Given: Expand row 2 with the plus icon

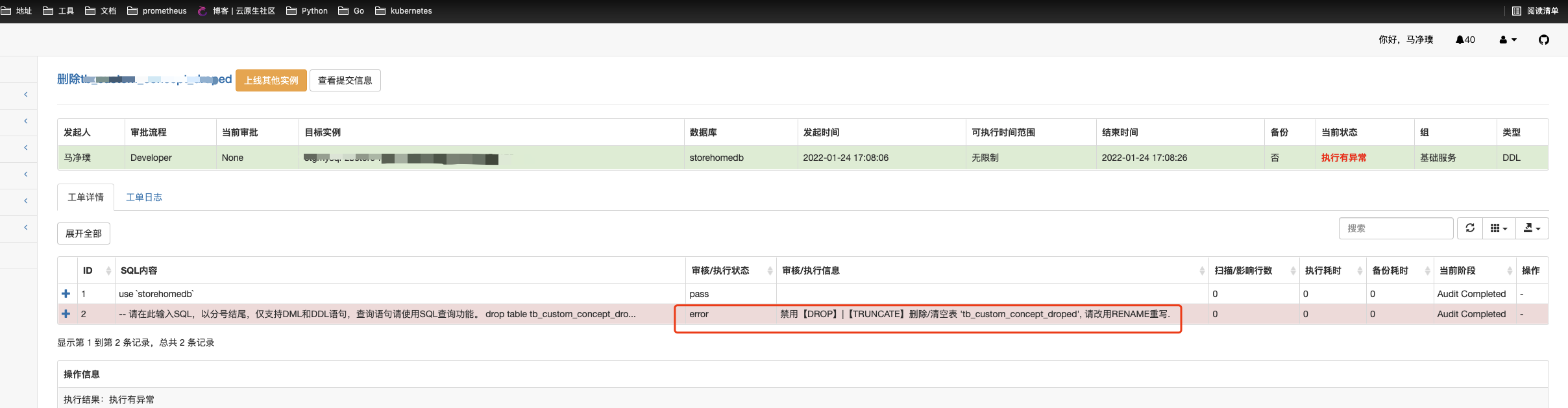Looking at the screenshot, I should pos(66,314).
